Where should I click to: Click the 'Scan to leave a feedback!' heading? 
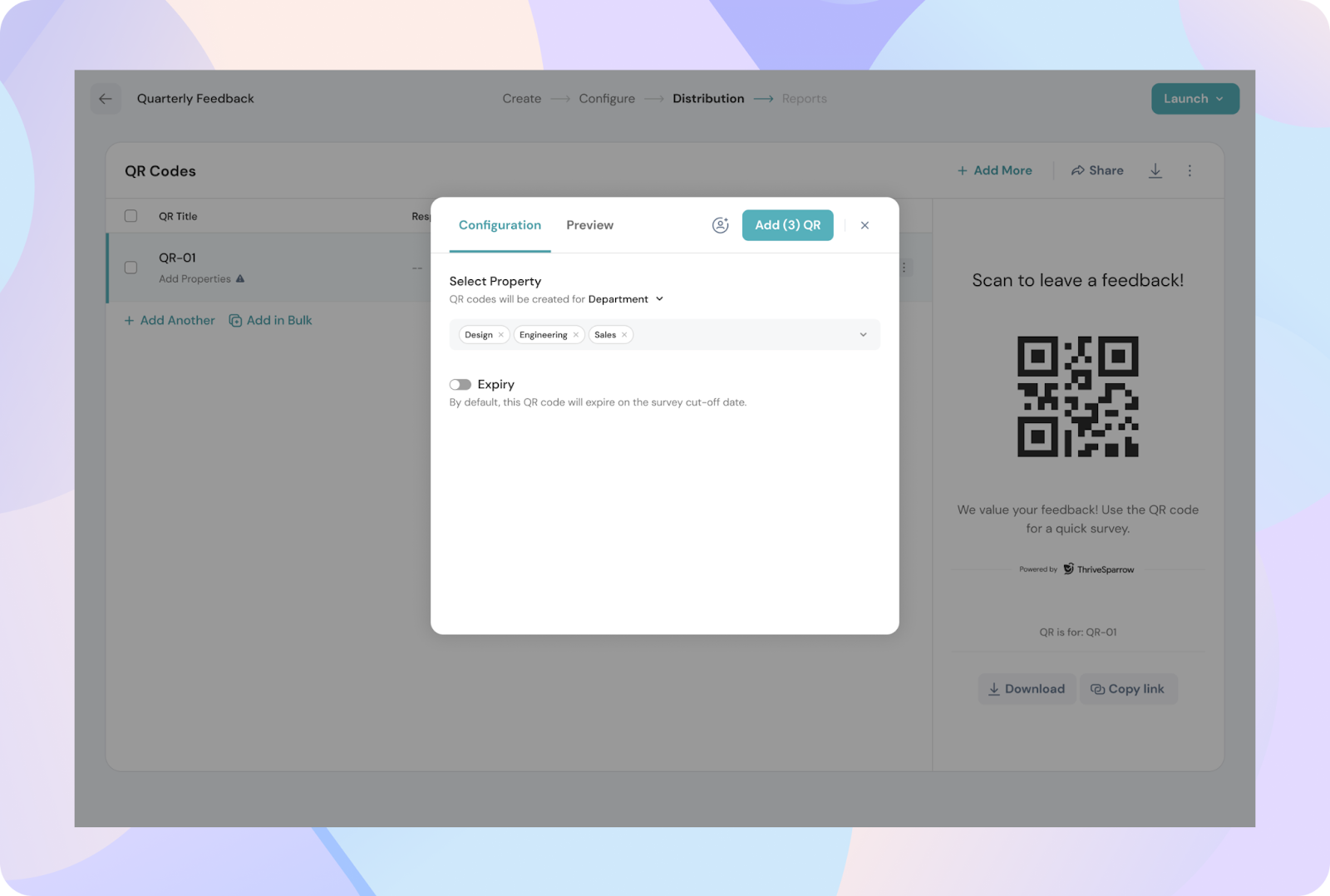coord(1077,280)
